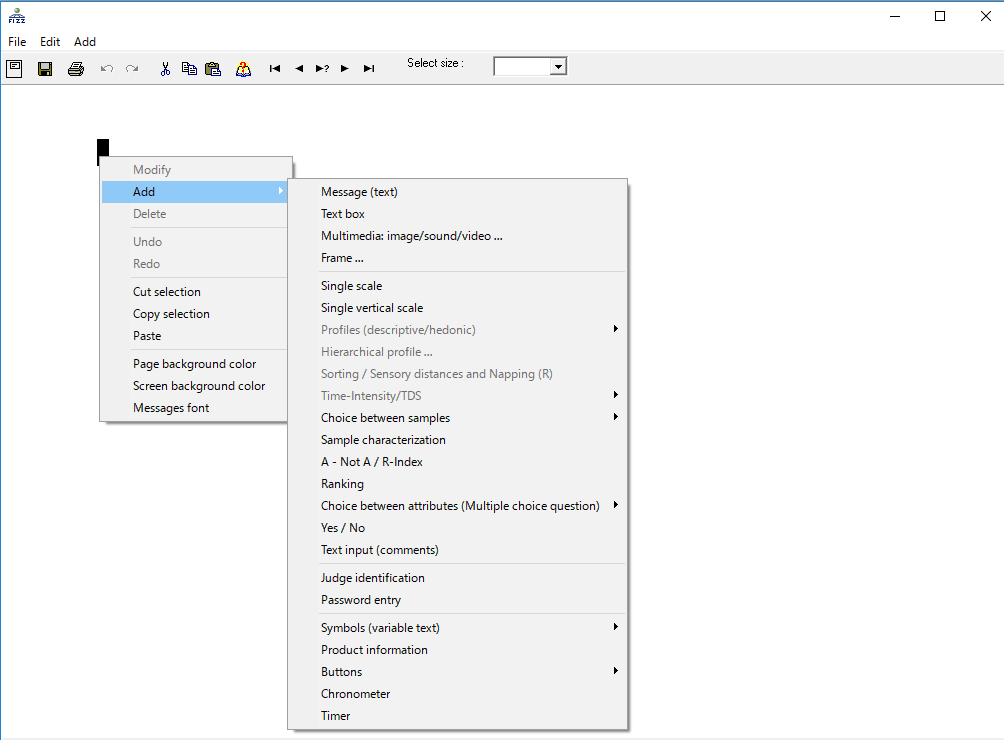1004x740 pixels.
Task: Choose Messages font option
Action: (x=194, y=408)
